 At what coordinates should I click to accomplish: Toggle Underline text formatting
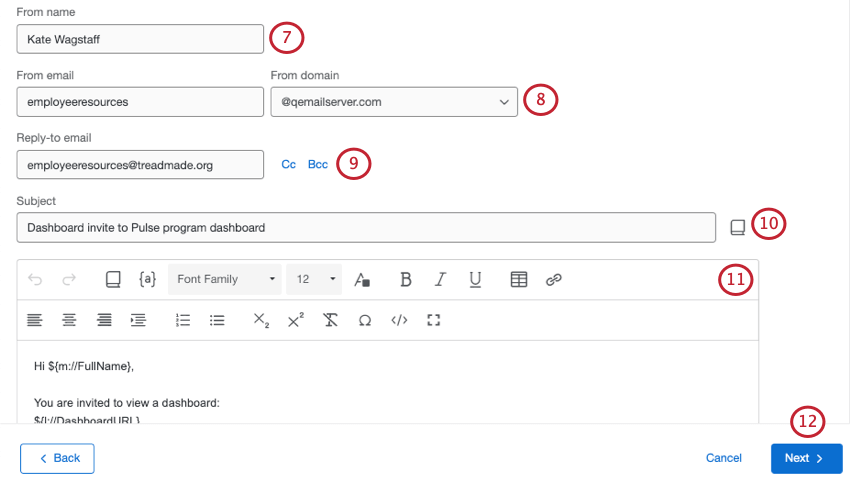475,279
